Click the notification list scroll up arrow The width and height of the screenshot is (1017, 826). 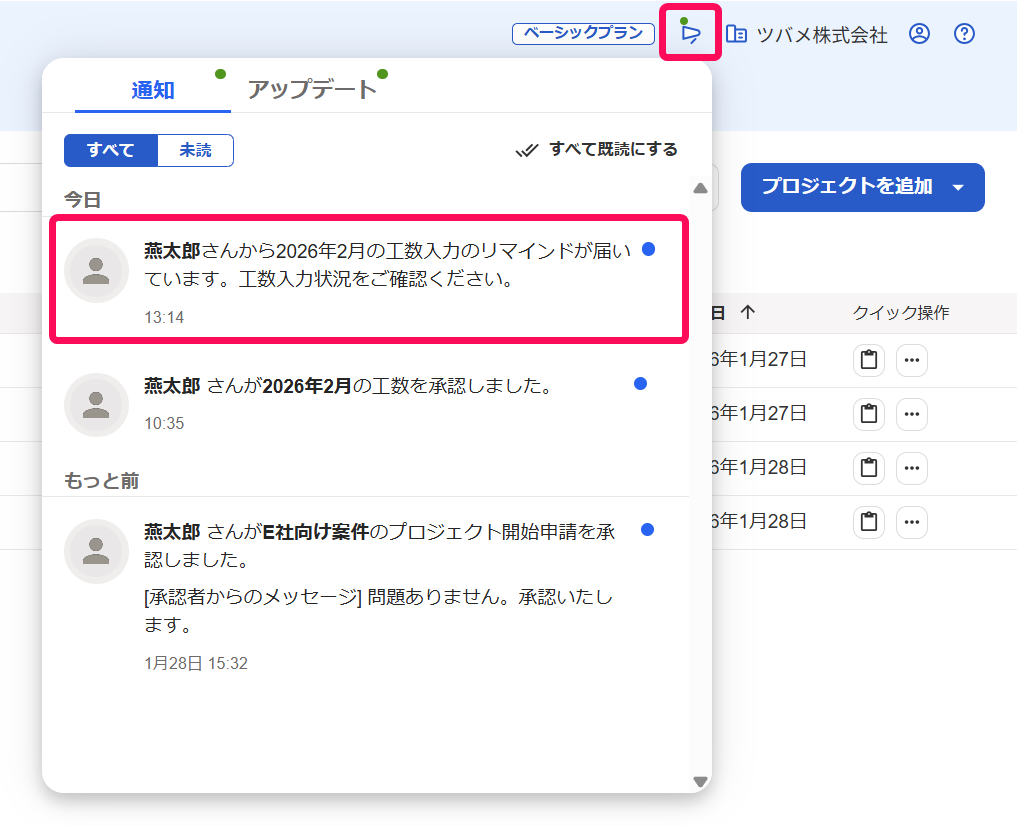click(700, 188)
